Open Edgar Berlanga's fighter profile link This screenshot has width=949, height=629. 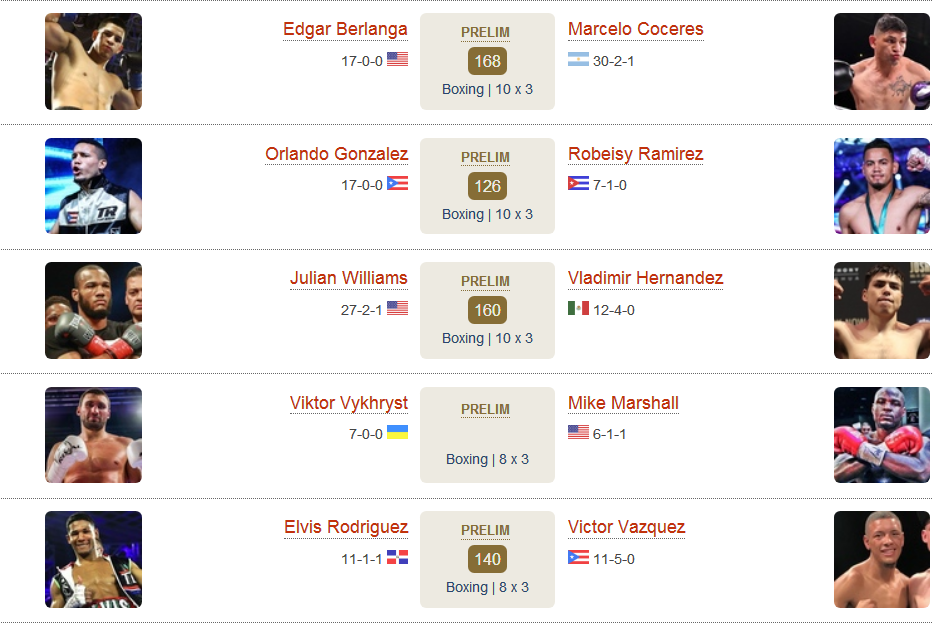345,29
